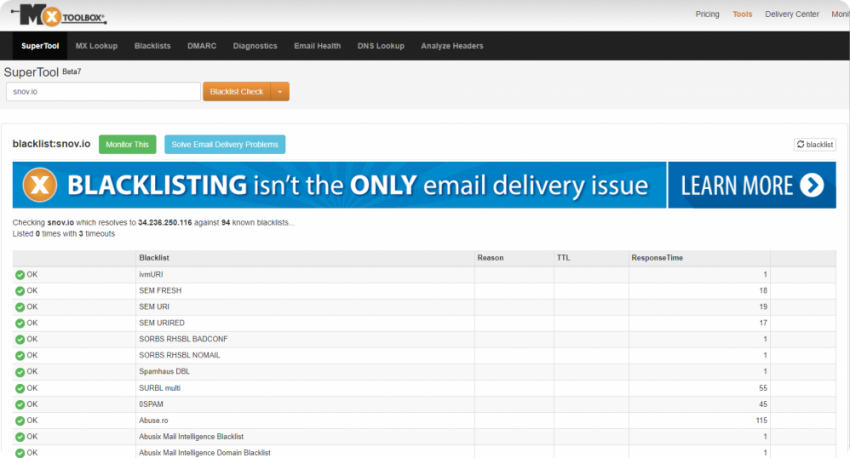Click response time 55 for SURBL multi
850x458 pixels.
pos(763,388)
